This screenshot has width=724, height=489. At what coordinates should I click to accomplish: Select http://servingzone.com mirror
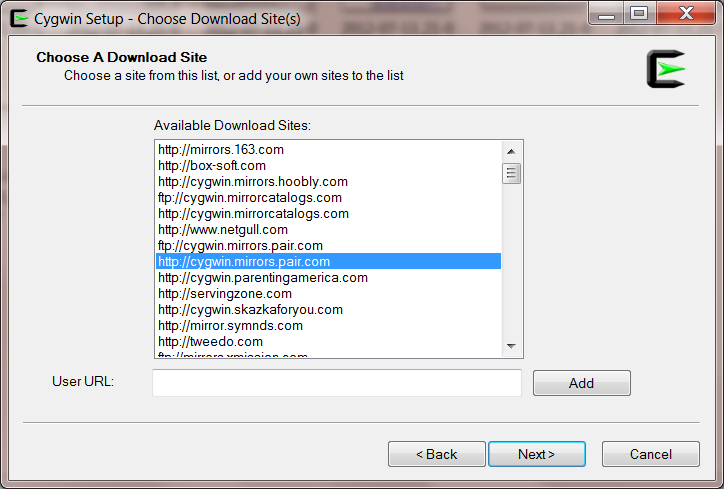pyautogui.click(x=328, y=294)
